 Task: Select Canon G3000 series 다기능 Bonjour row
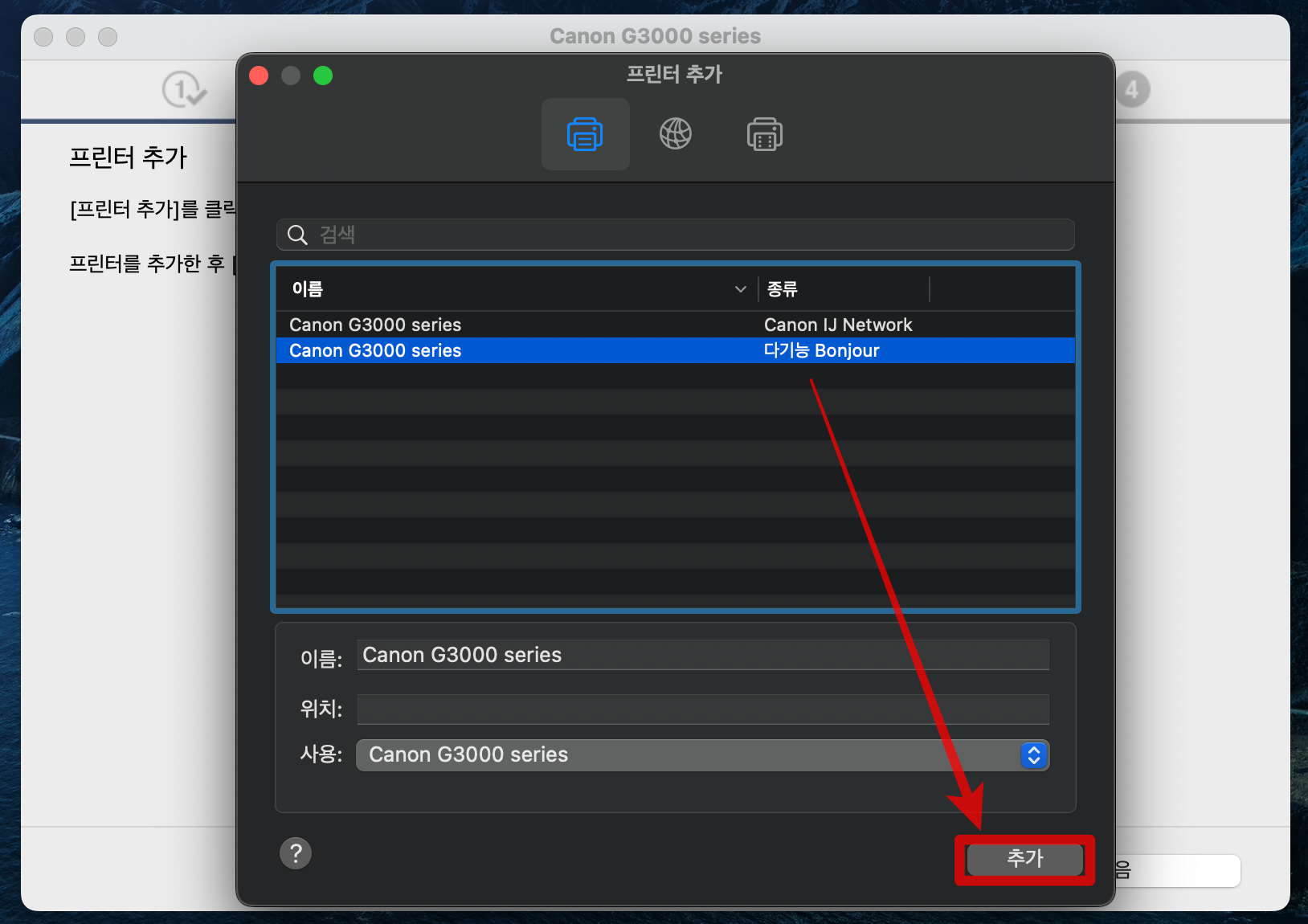(676, 350)
